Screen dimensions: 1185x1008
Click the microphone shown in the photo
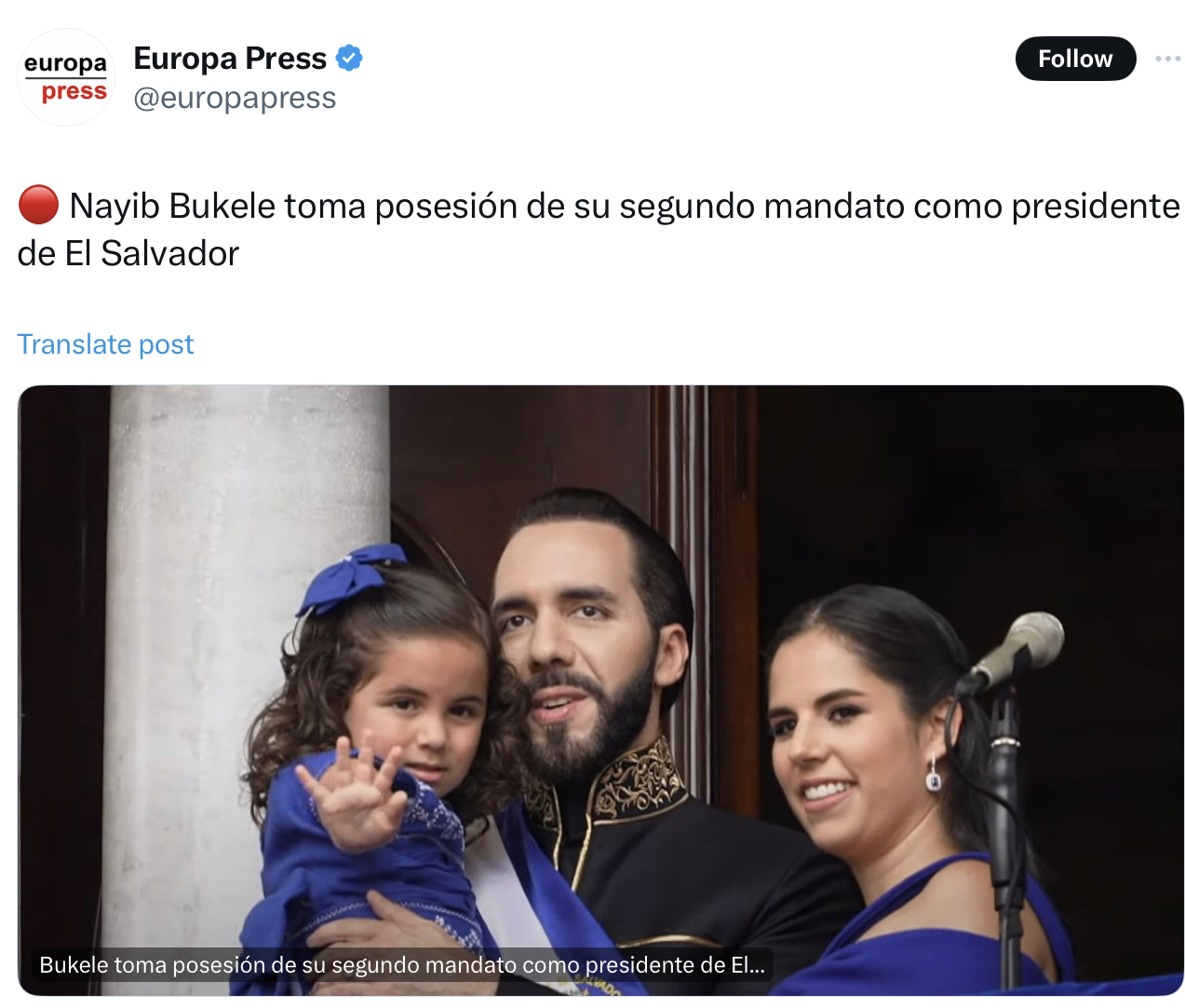click(x=1017, y=652)
